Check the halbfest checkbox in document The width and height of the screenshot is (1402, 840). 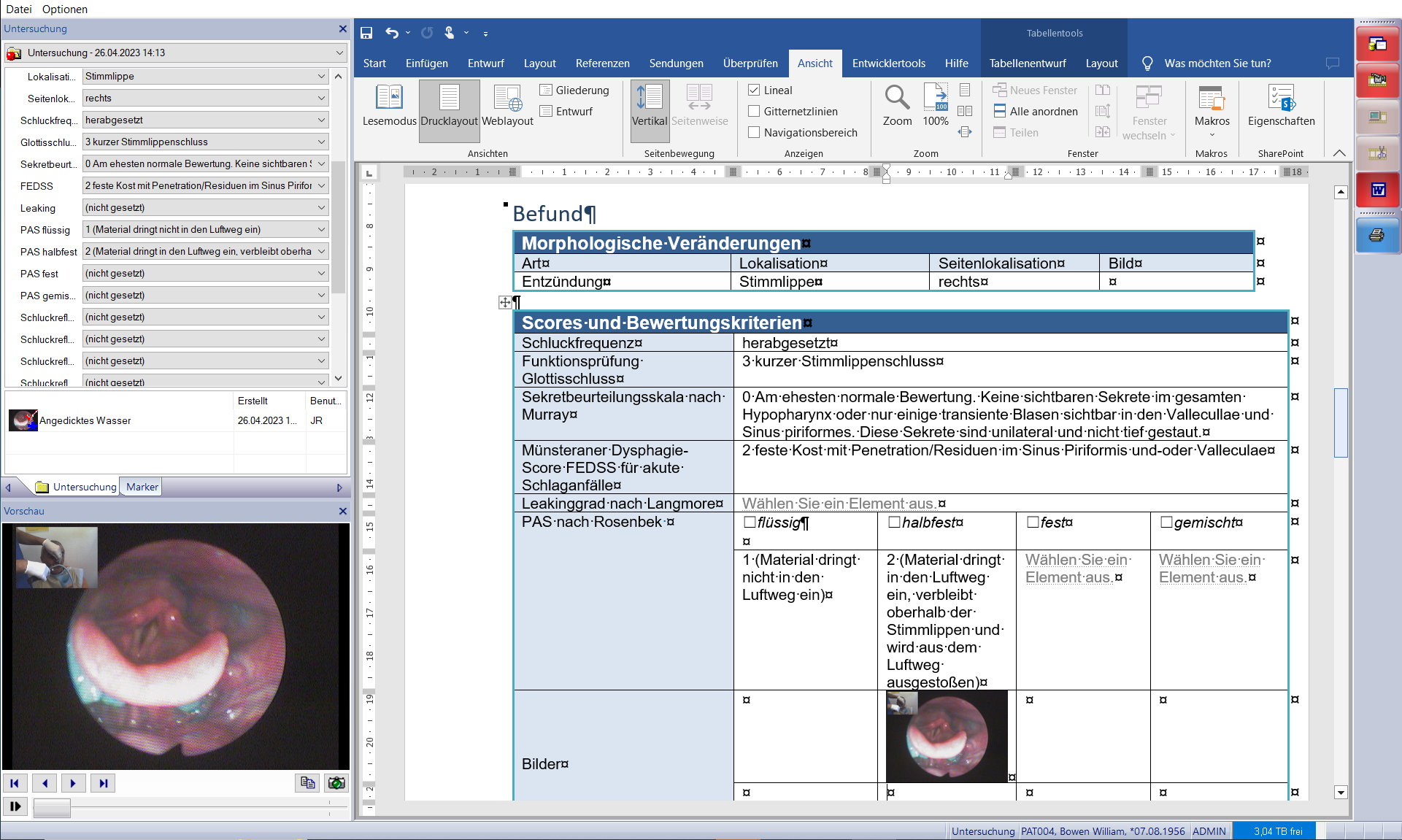point(894,522)
